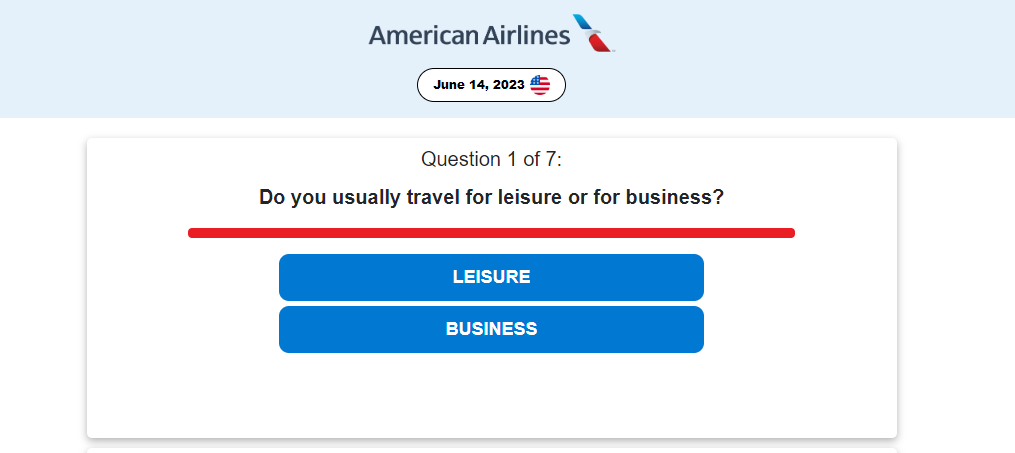The height and width of the screenshot is (453, 1015).
Task: Click the "June 14, 2023" date text
Action: (478, 85)
